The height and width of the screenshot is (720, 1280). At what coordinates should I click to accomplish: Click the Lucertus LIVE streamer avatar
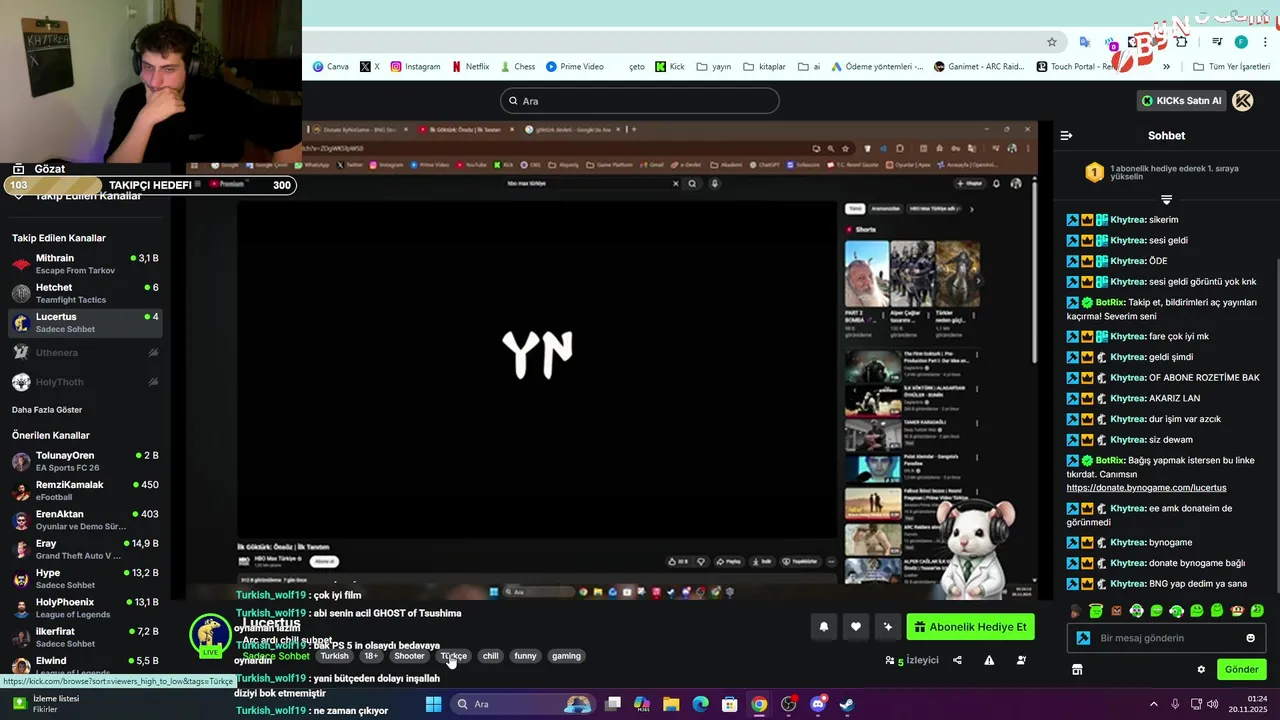210,636
